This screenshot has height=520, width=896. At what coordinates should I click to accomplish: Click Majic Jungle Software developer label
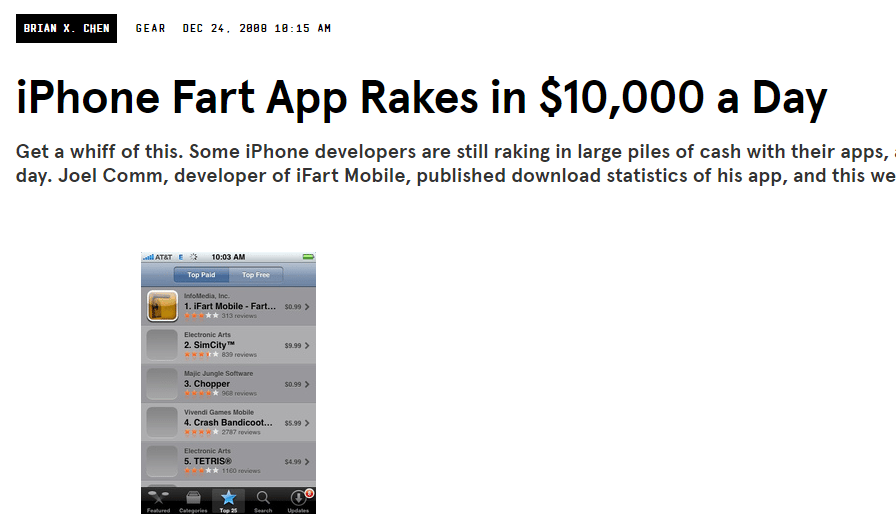click(218, 374)
